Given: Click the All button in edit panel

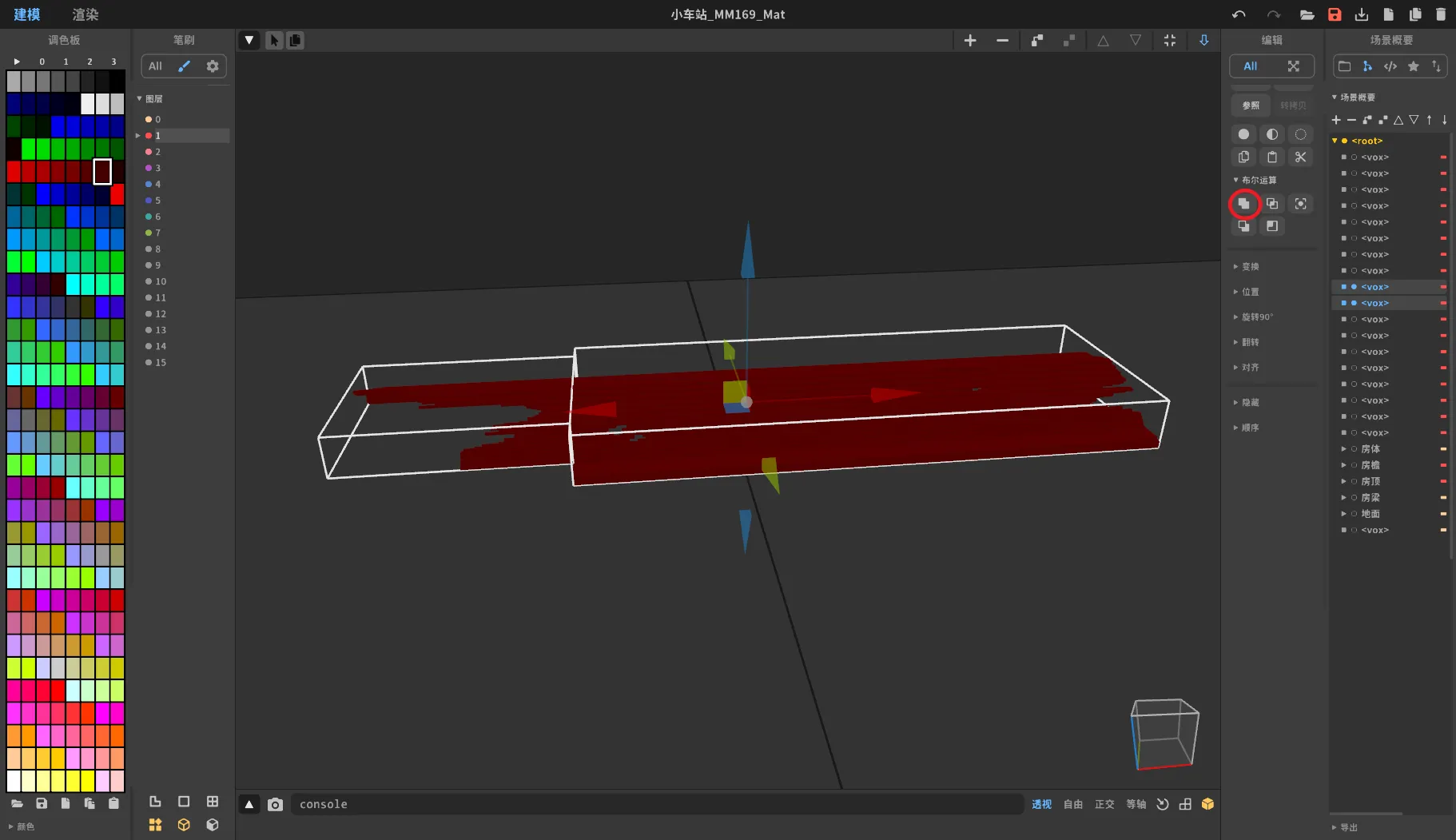Looking at the screenshot, I should [x=1250, y=66].
